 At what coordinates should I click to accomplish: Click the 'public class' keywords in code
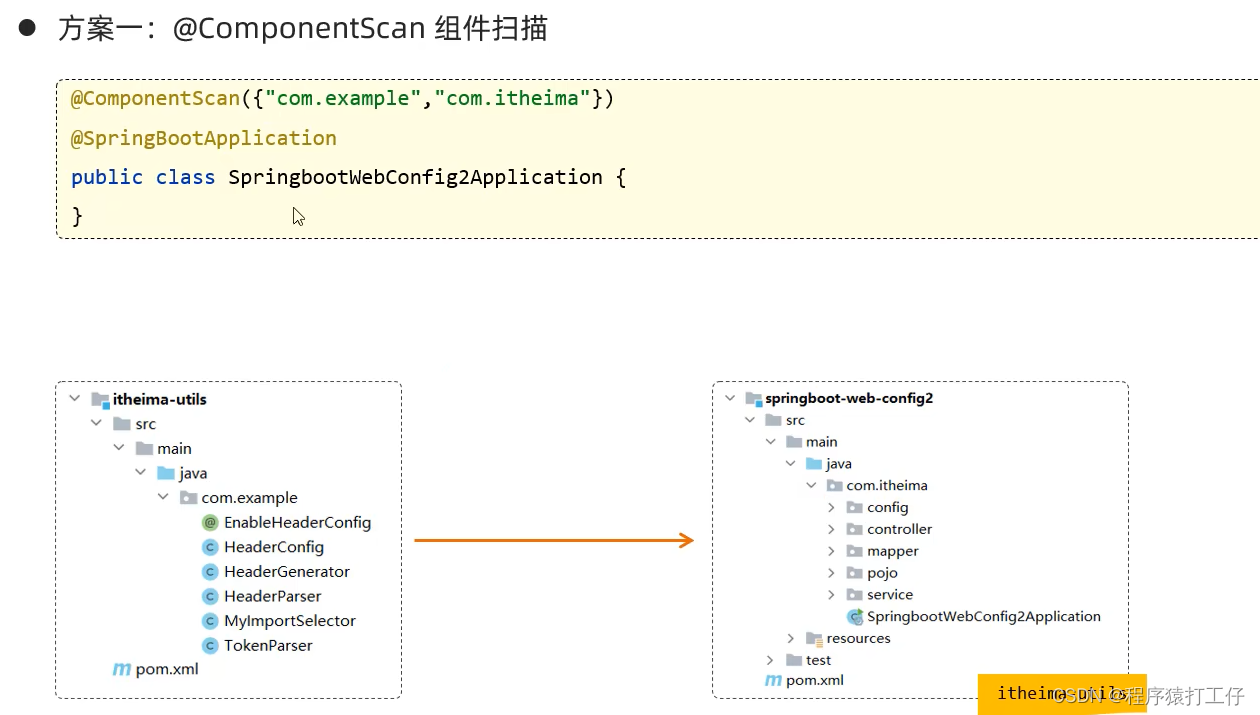coord(143,177)
